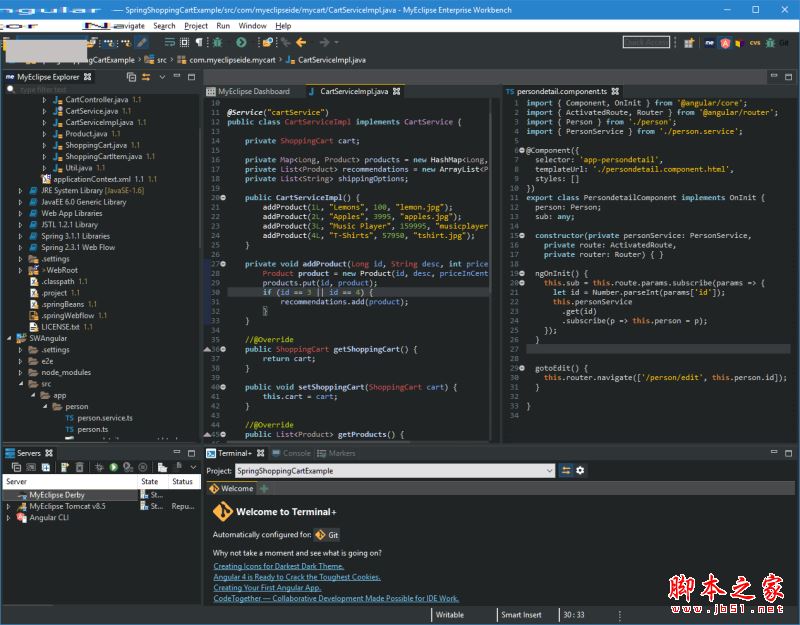Start server with green Run icon in Servers

coord(113,467)
